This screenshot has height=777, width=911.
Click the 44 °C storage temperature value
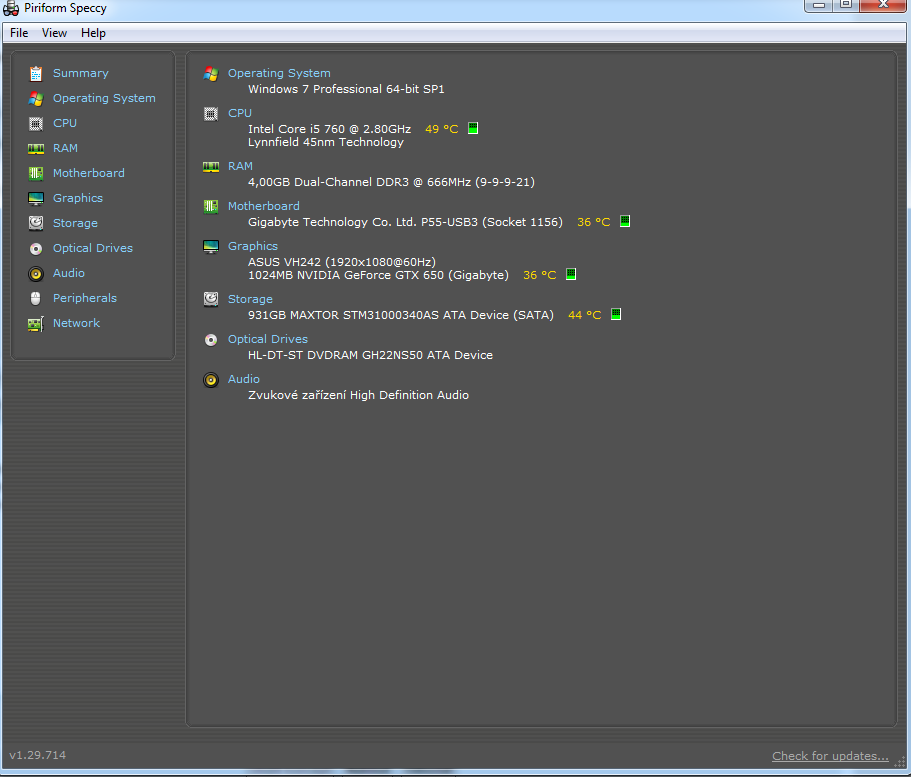(584, 315)
